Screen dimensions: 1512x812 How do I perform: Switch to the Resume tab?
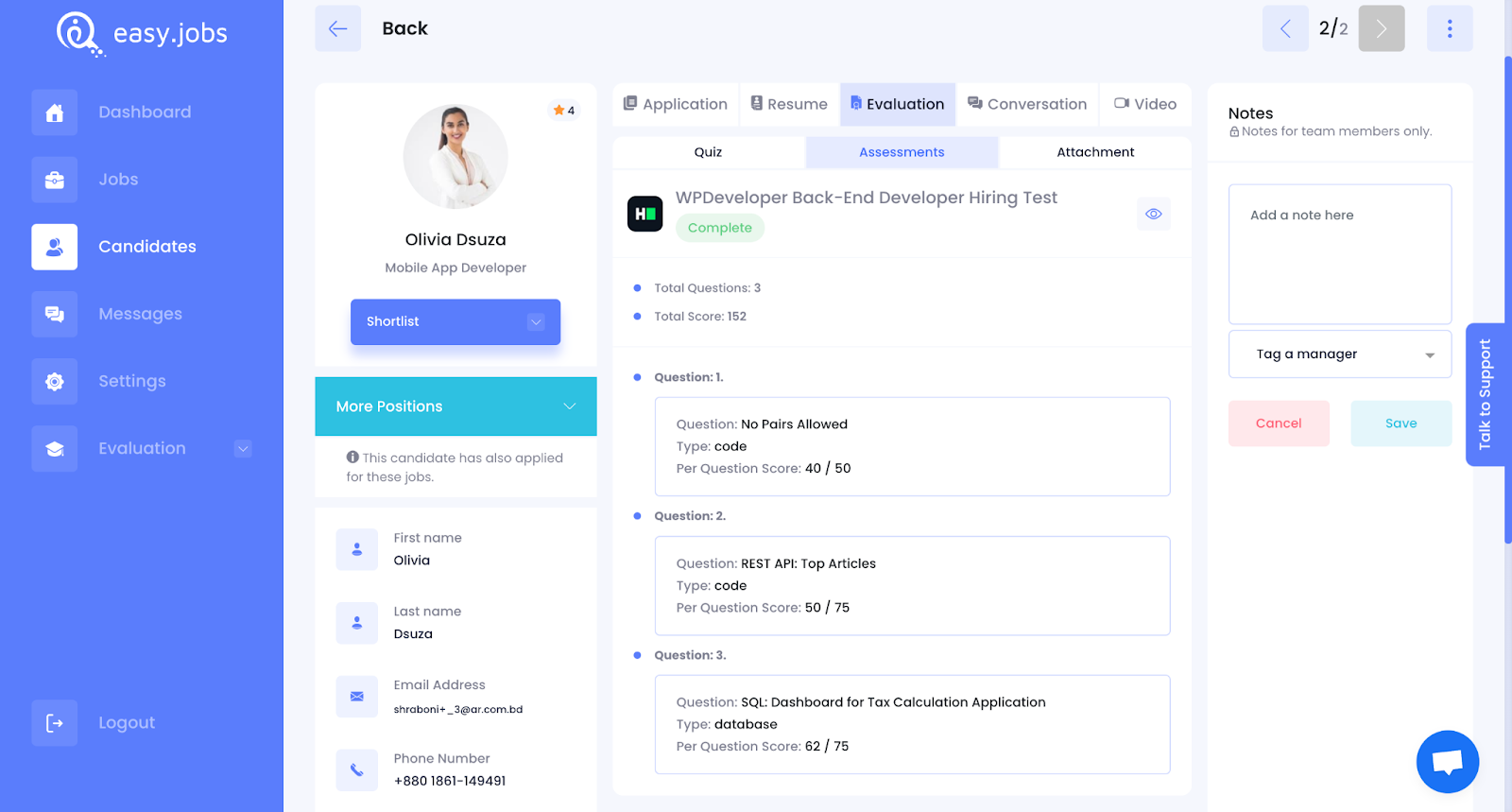(789, 104)
